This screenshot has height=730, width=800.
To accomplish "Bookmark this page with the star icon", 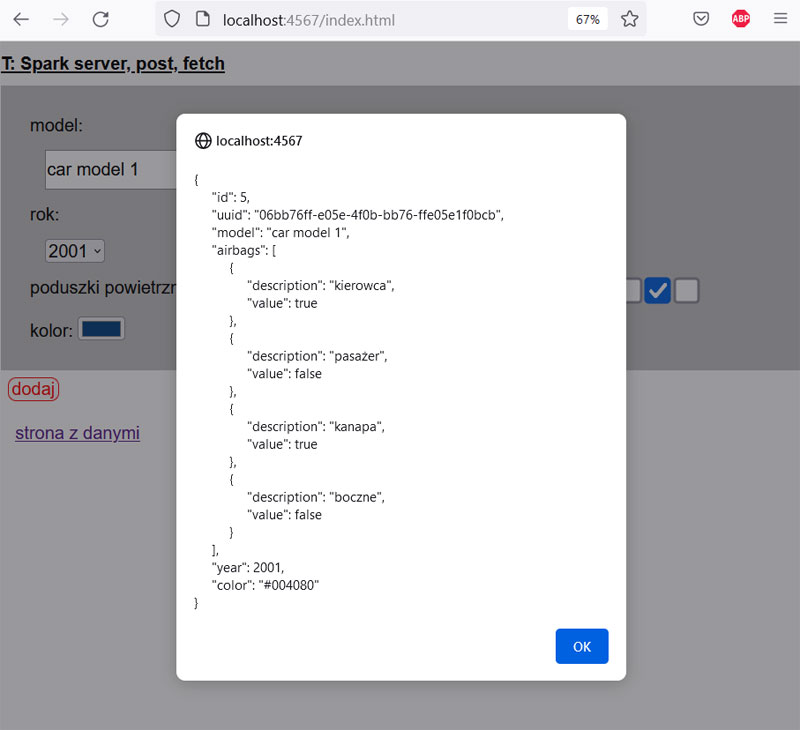I will point(629,19).
